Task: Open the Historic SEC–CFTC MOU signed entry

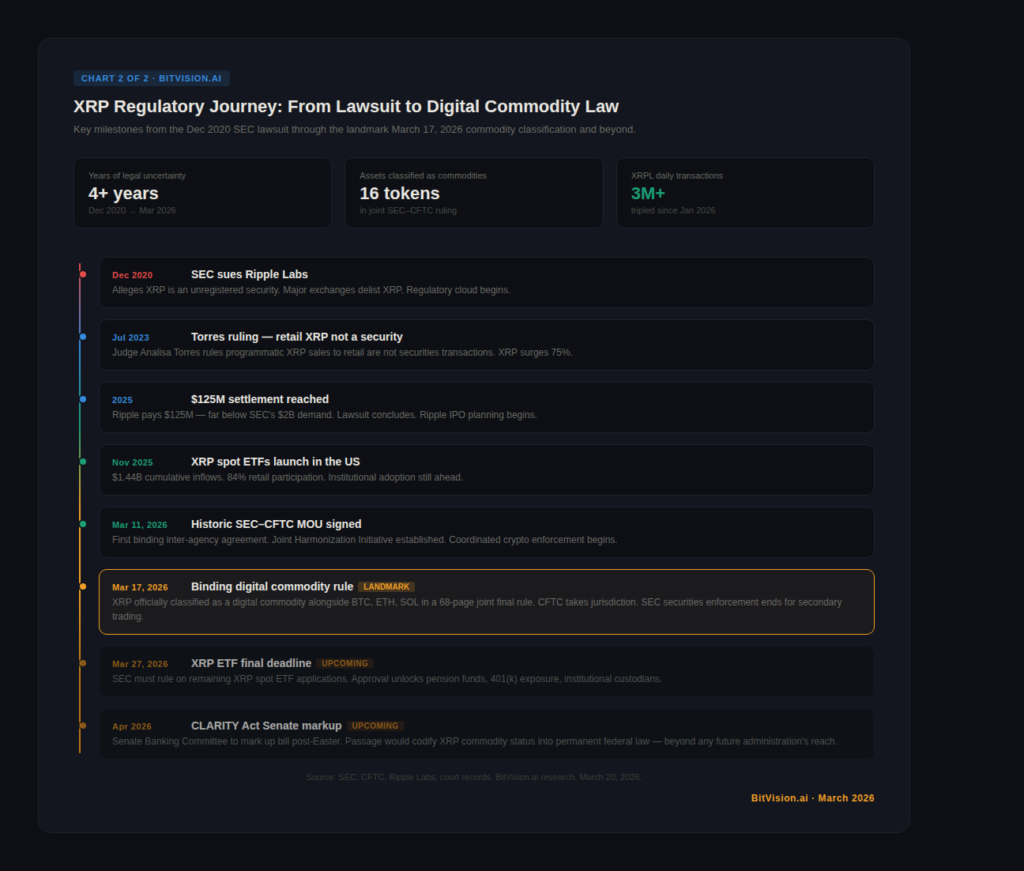Action: pyautogui.click(x=276, y=524)
